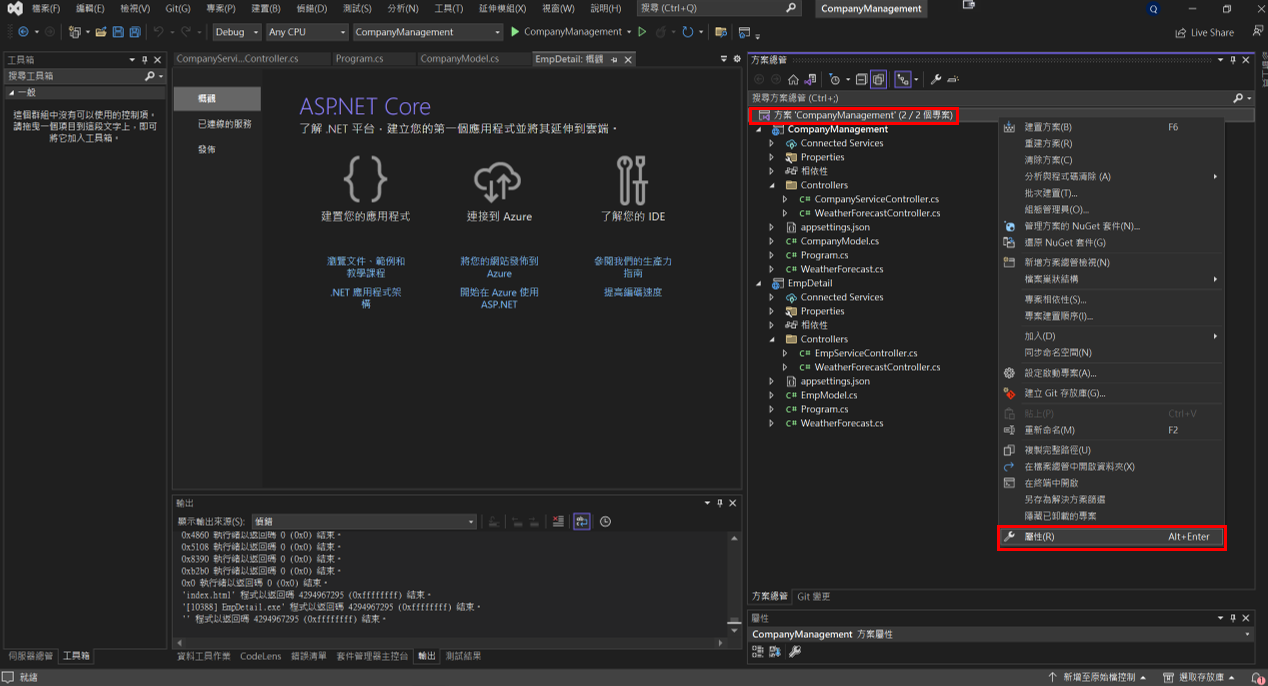Select 建置方案(B) in the context menu
Viewport: 1268px width, 686px height.
click(x=1111, y=127)
